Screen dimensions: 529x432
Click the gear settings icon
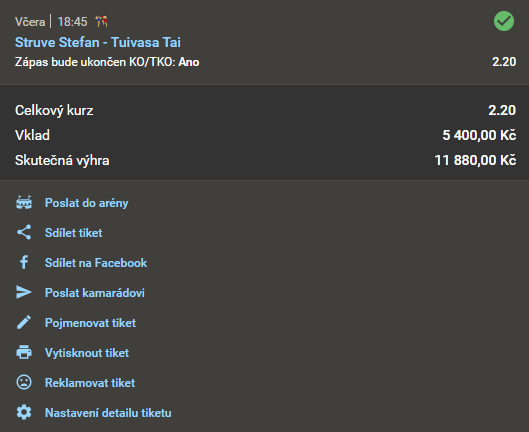pos(24,412)
